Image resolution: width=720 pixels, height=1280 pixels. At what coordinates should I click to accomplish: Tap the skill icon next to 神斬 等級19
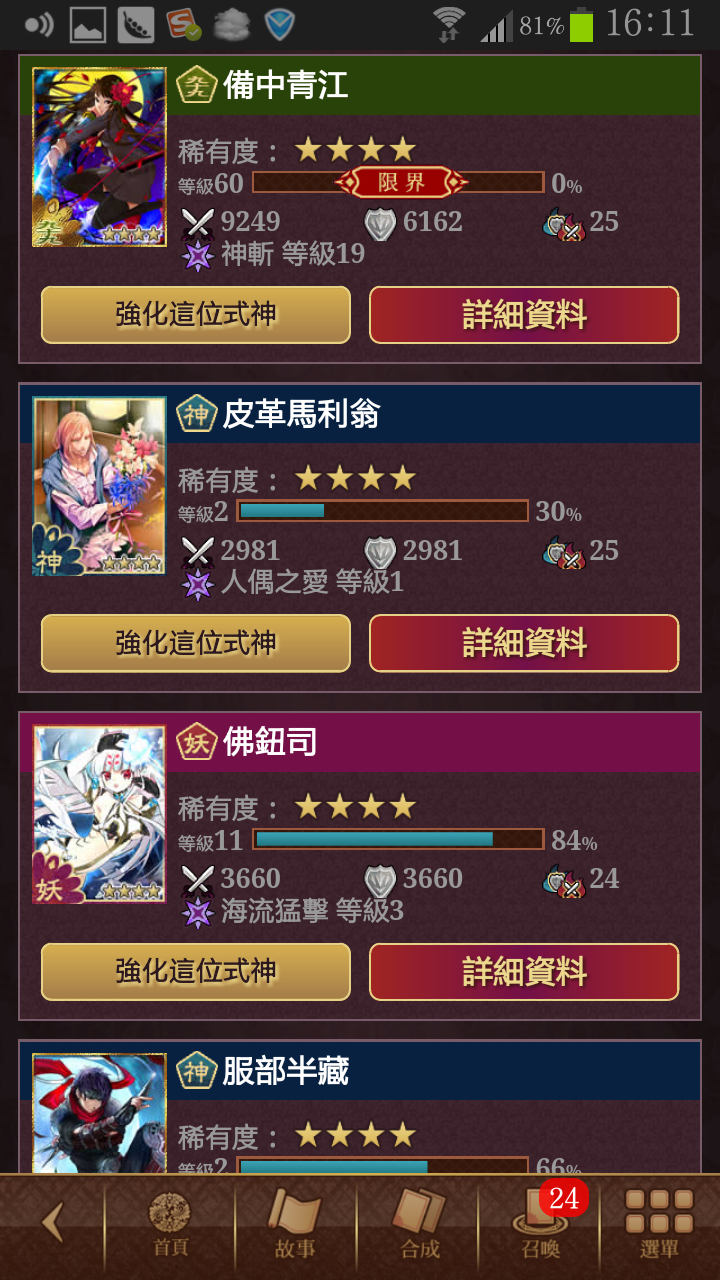[x=198, y=255]
